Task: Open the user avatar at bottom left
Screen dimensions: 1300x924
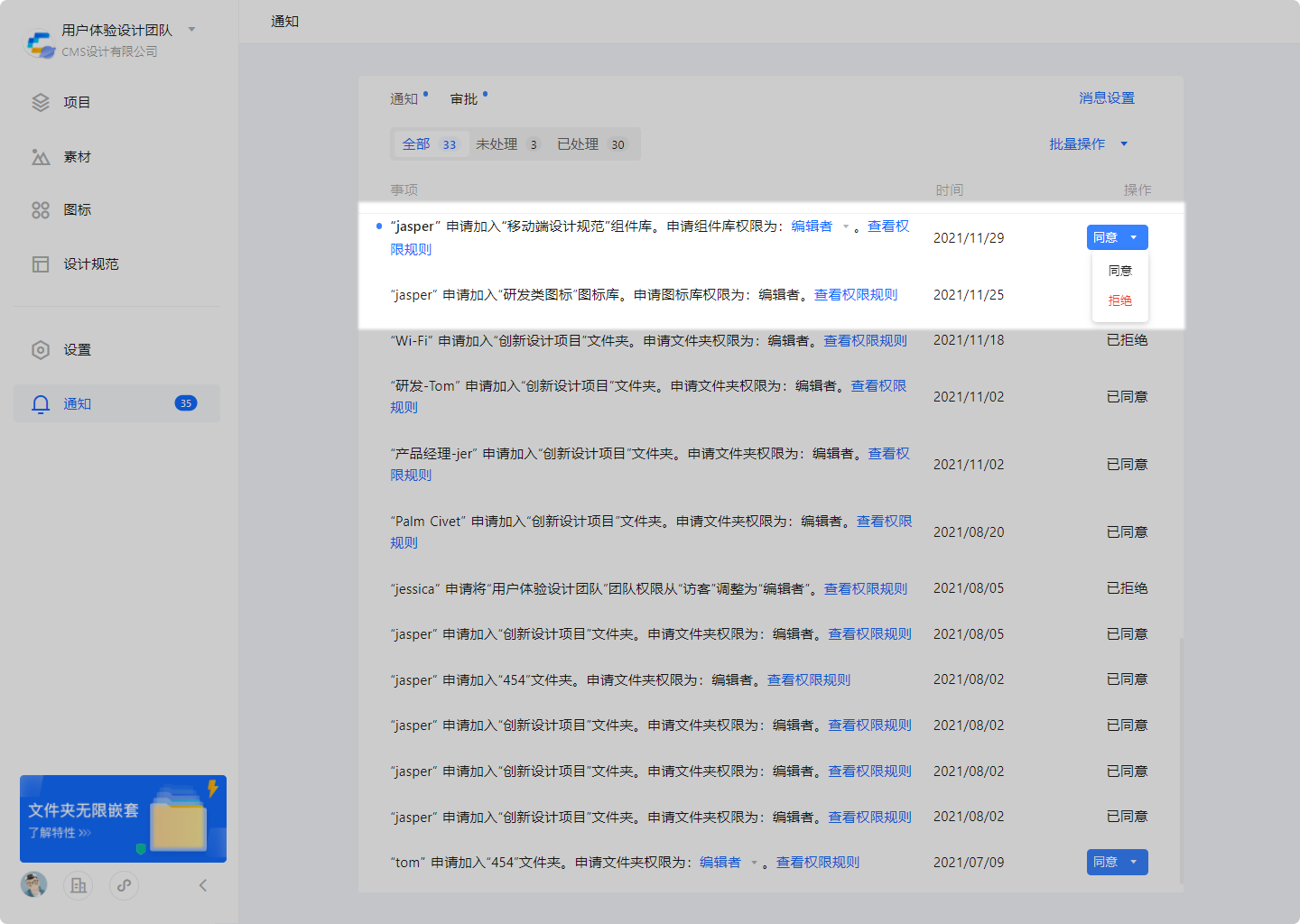Action: pos(34,885)
